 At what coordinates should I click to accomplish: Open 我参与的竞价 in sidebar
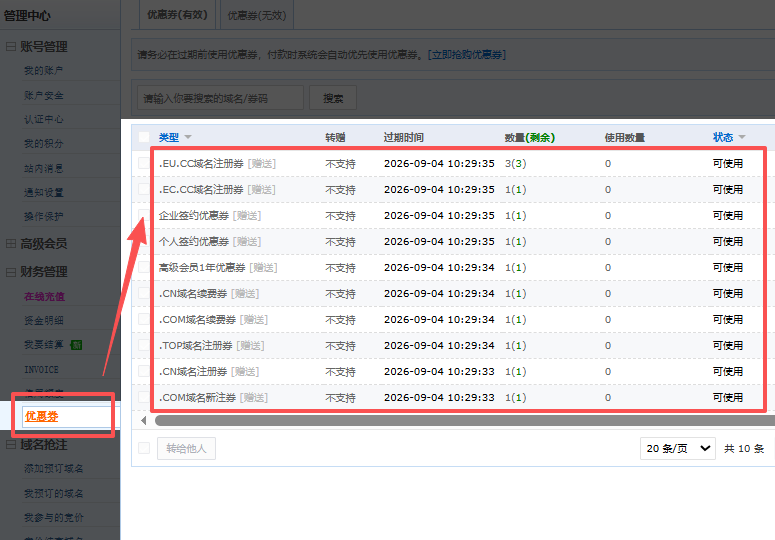[53, 517]
